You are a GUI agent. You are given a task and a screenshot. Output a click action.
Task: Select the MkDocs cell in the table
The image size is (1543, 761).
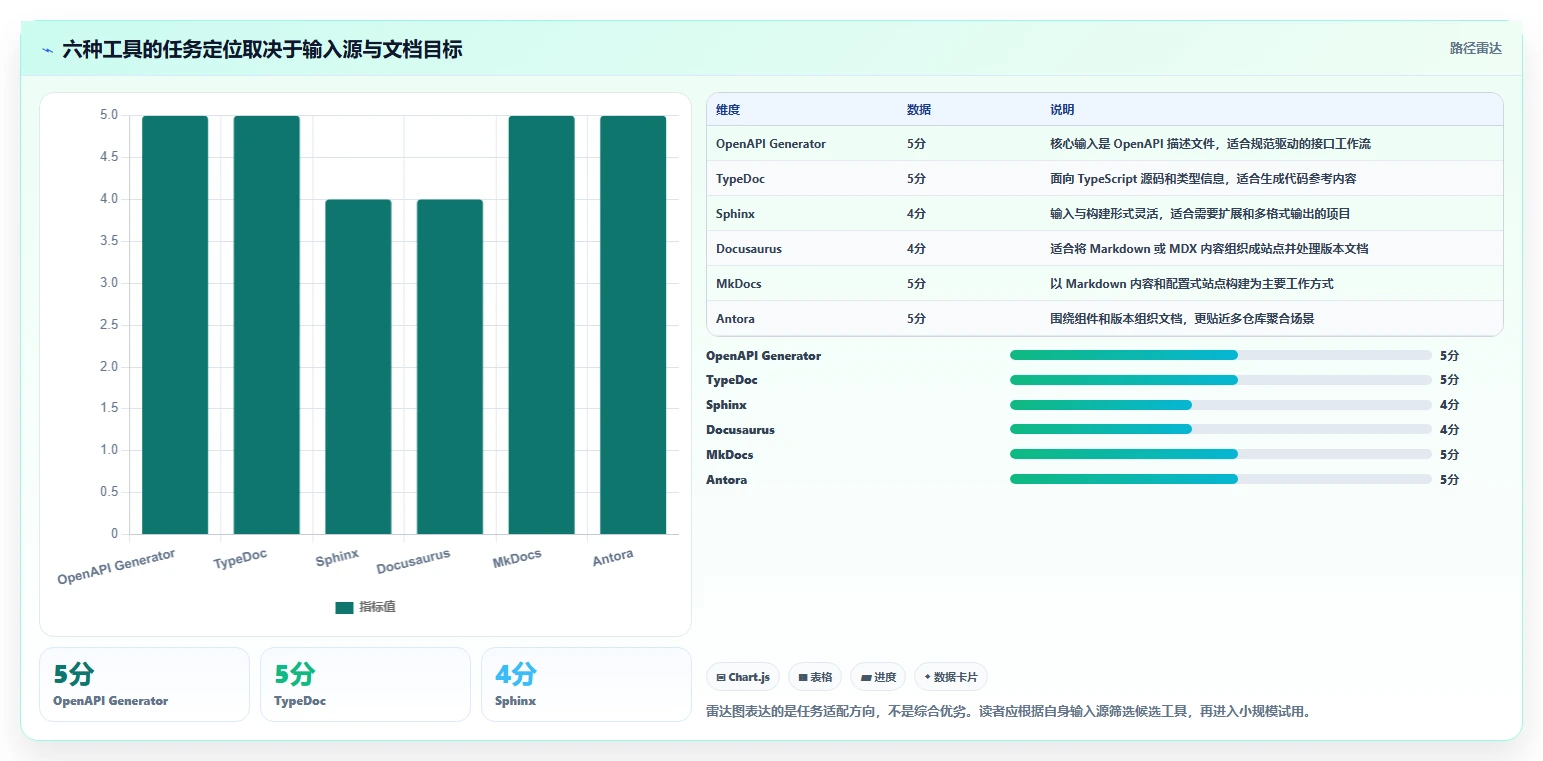739,284
